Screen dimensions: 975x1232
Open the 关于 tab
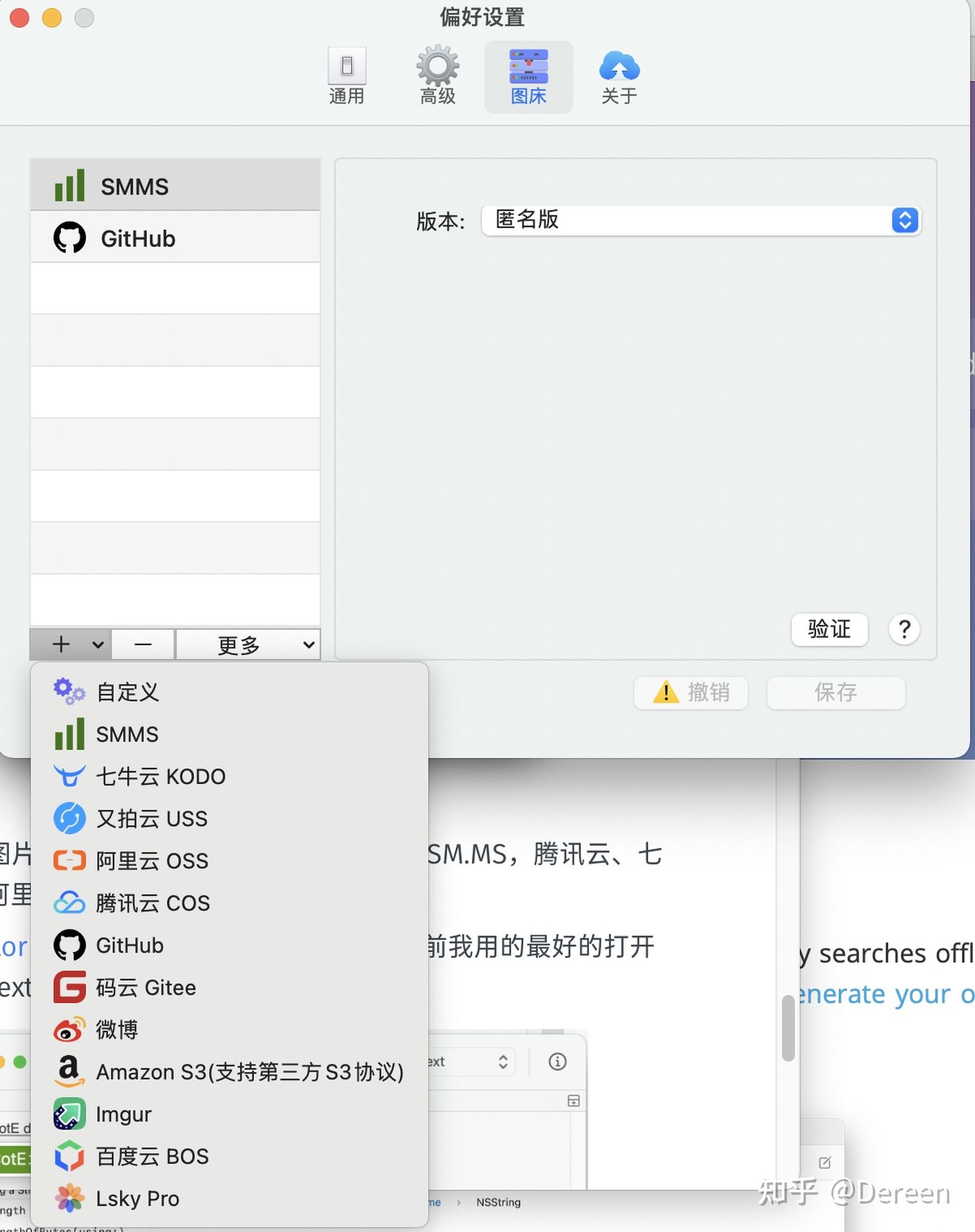(619, 77)
